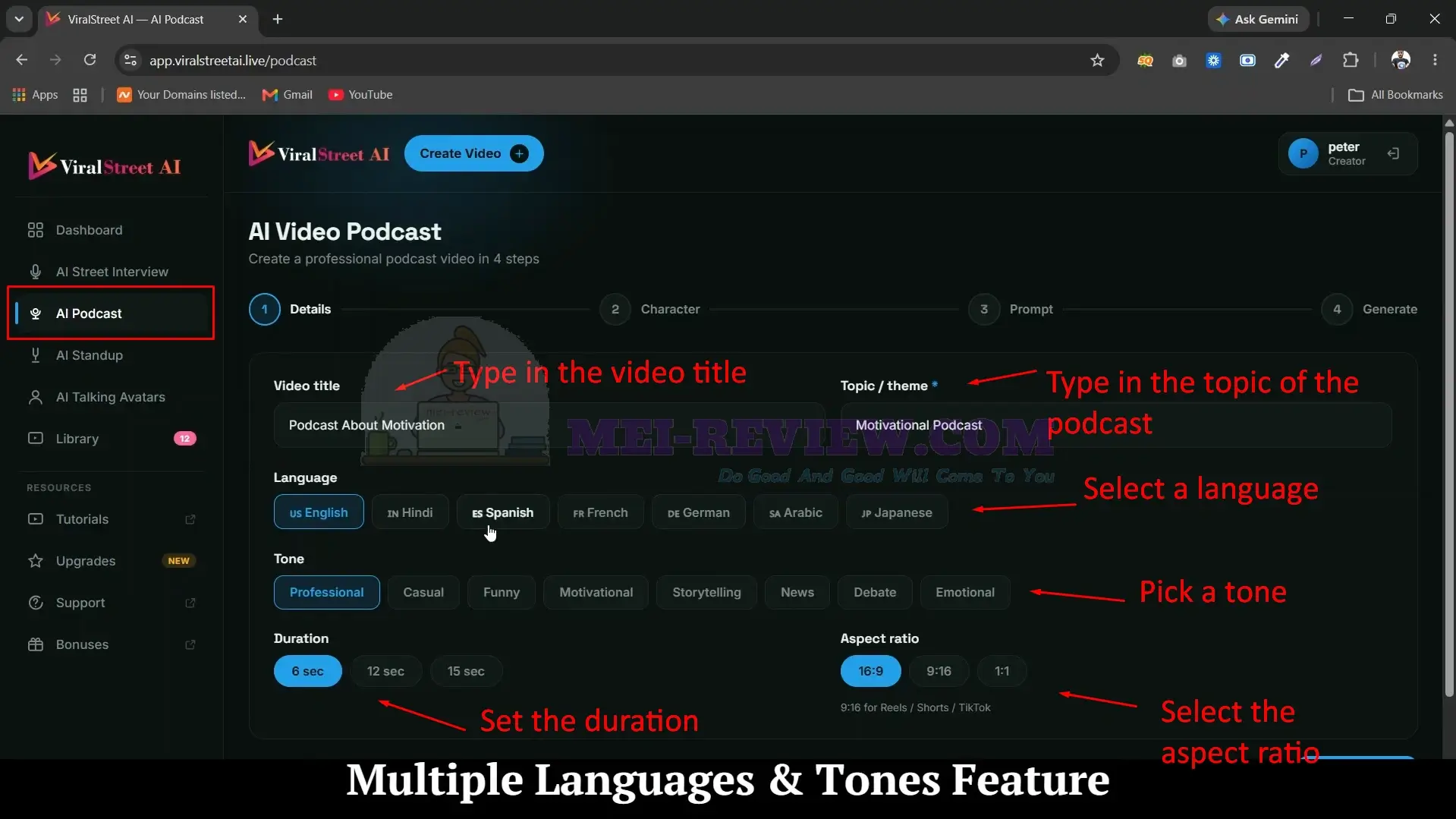Image resolution: width=1456 pixels, height=819 pixels.
Task: Reload the current page
Action: 90,60
